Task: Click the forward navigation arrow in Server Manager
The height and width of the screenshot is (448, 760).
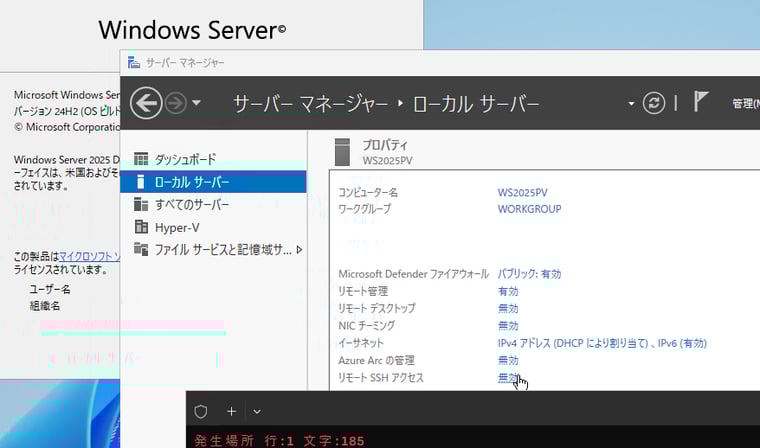Action: [x=175, y=103]
